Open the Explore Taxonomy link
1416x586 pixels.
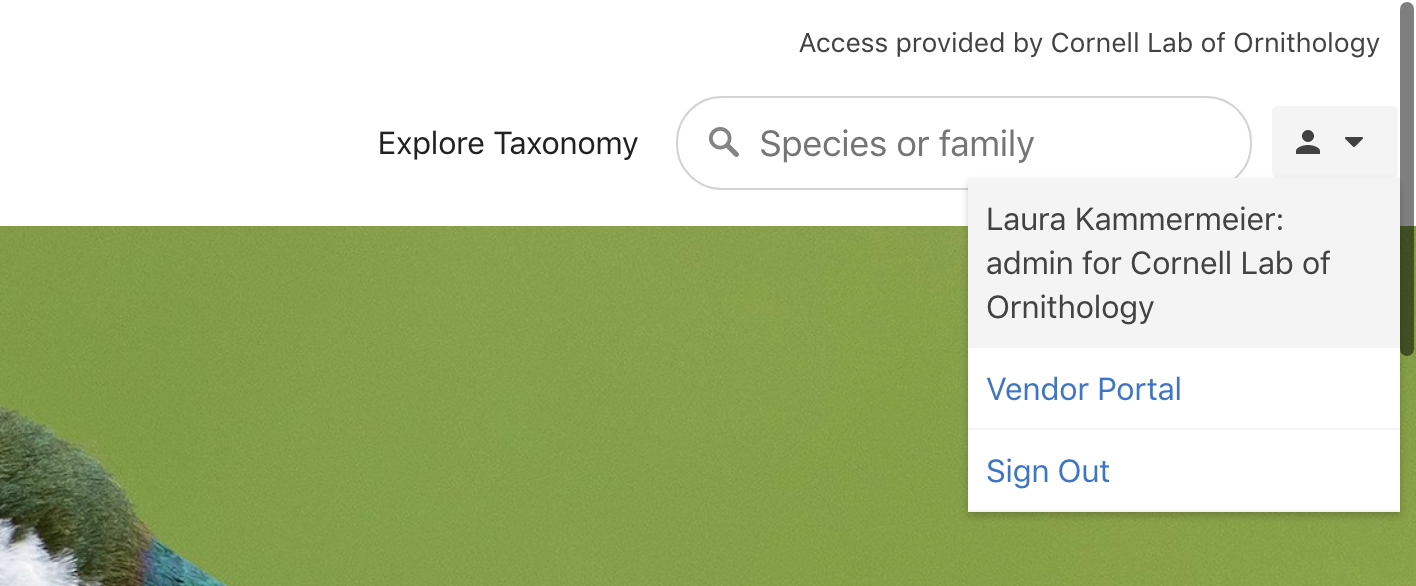[x=508, y=143]
